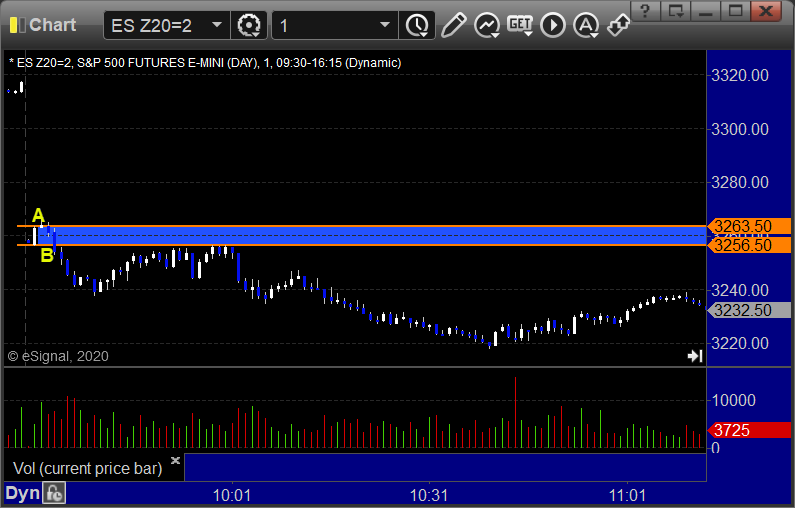Viewport: 795px width, 508px height.
Task: Click the 10000 volume axis label
Action: coord(733,401)
